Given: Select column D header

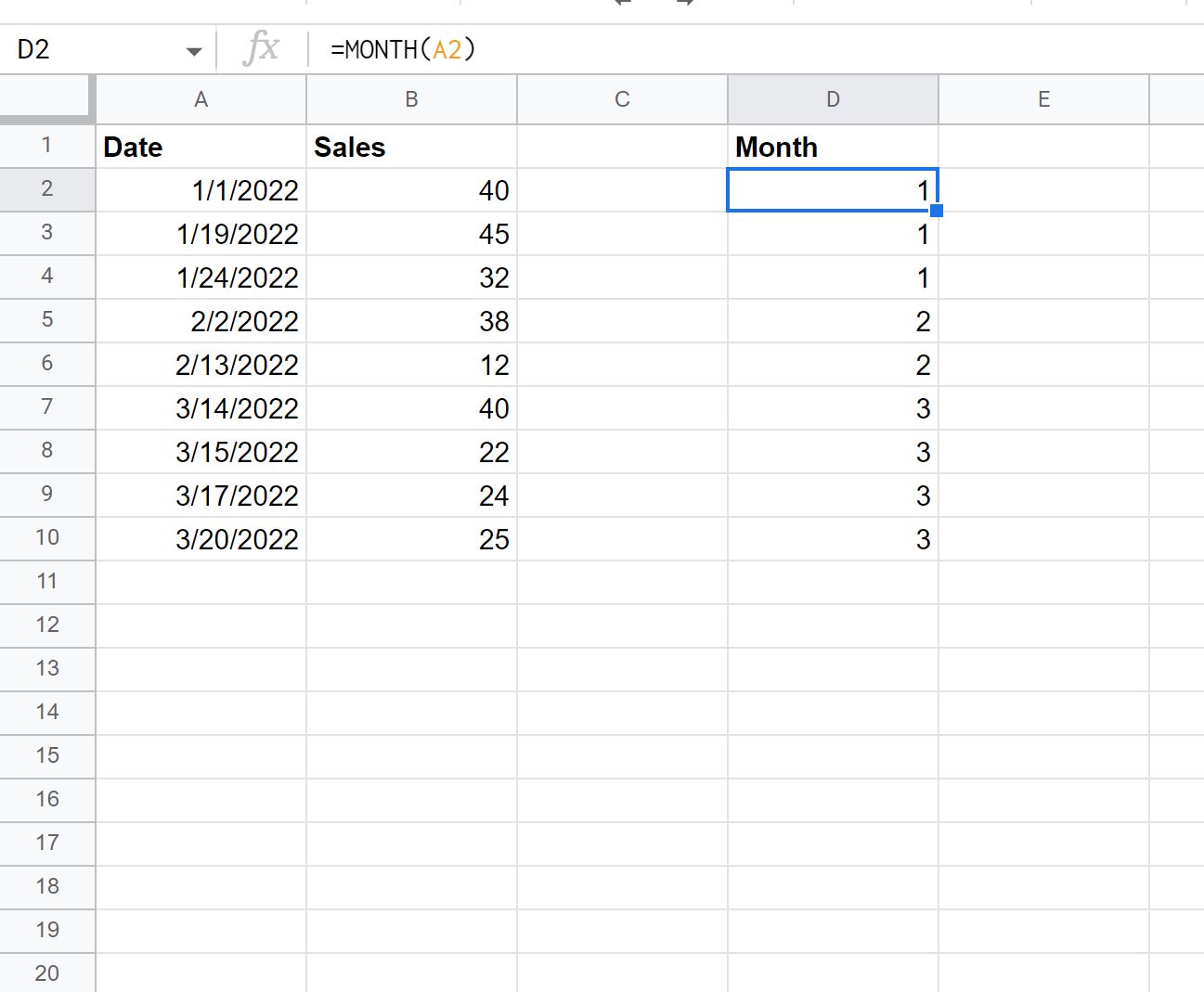Looking at the screenshot, I should [833, 99].
